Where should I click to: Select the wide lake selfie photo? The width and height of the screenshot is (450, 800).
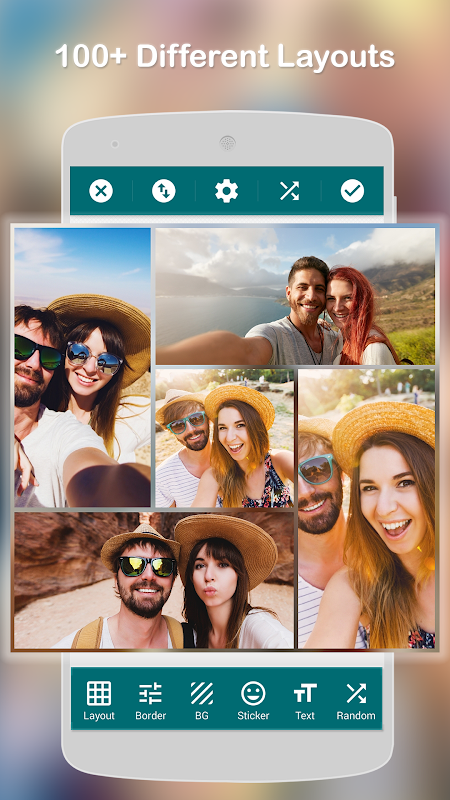coord(295,296)
